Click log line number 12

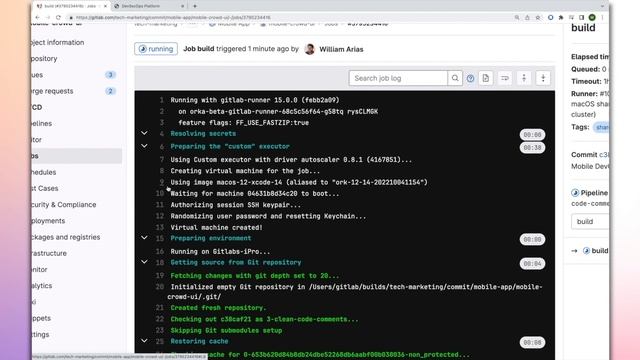click(x=160, y=216)
